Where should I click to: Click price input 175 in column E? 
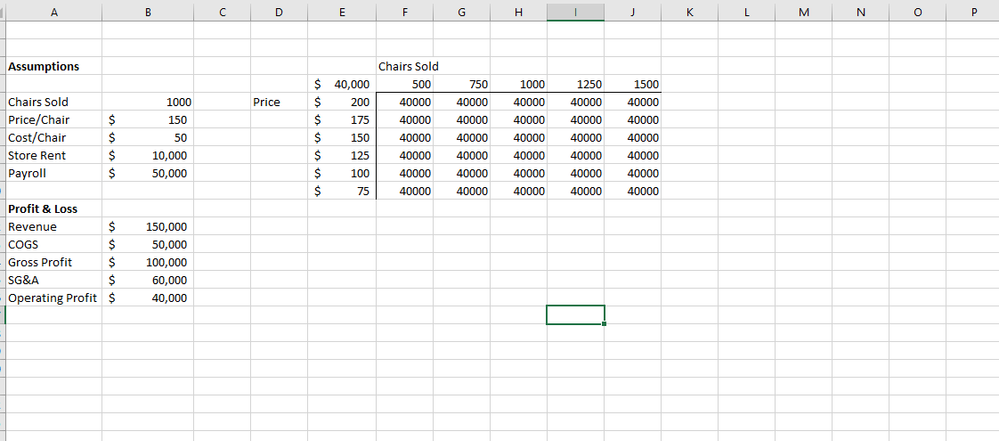[x=342, y=120]
